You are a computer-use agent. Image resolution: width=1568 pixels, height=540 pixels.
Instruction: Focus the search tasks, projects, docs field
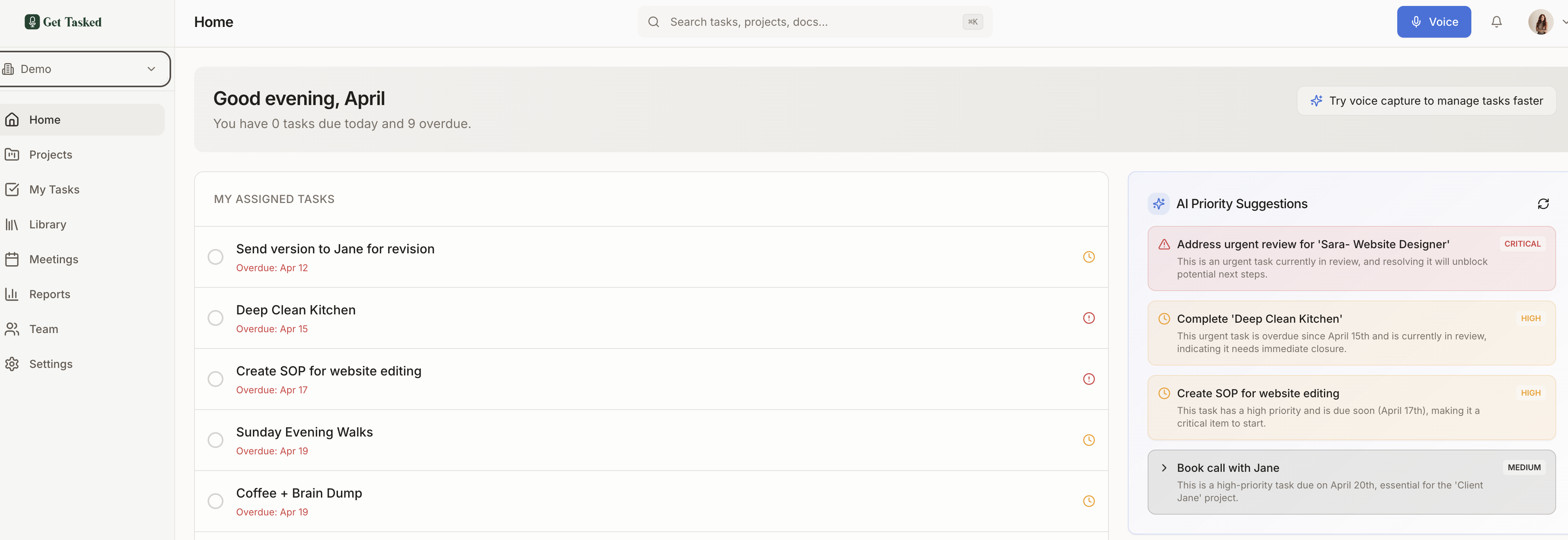(x=815, y=22)
